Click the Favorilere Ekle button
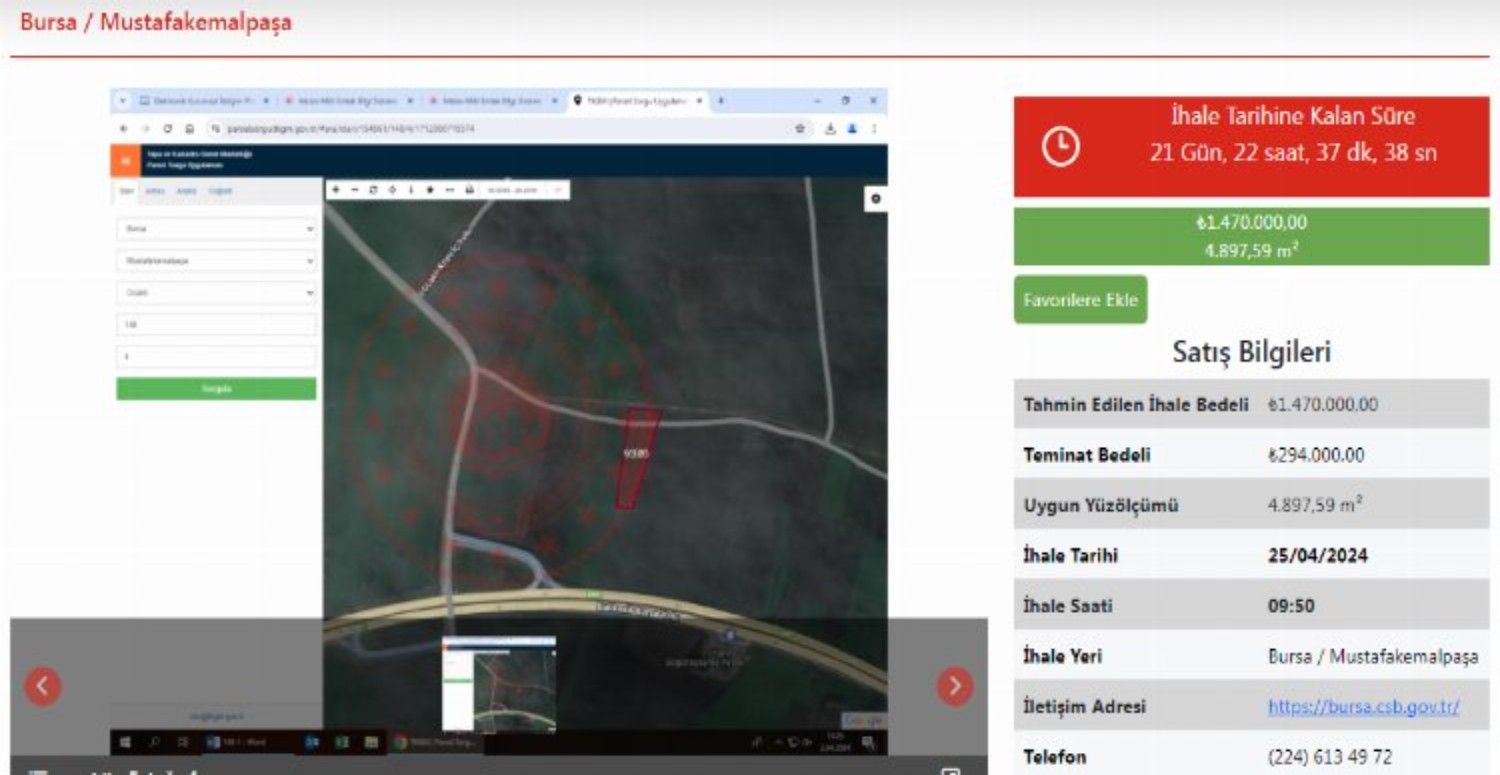The width and height of the screenshot is (1500, 775). [x=1080, y=300]
